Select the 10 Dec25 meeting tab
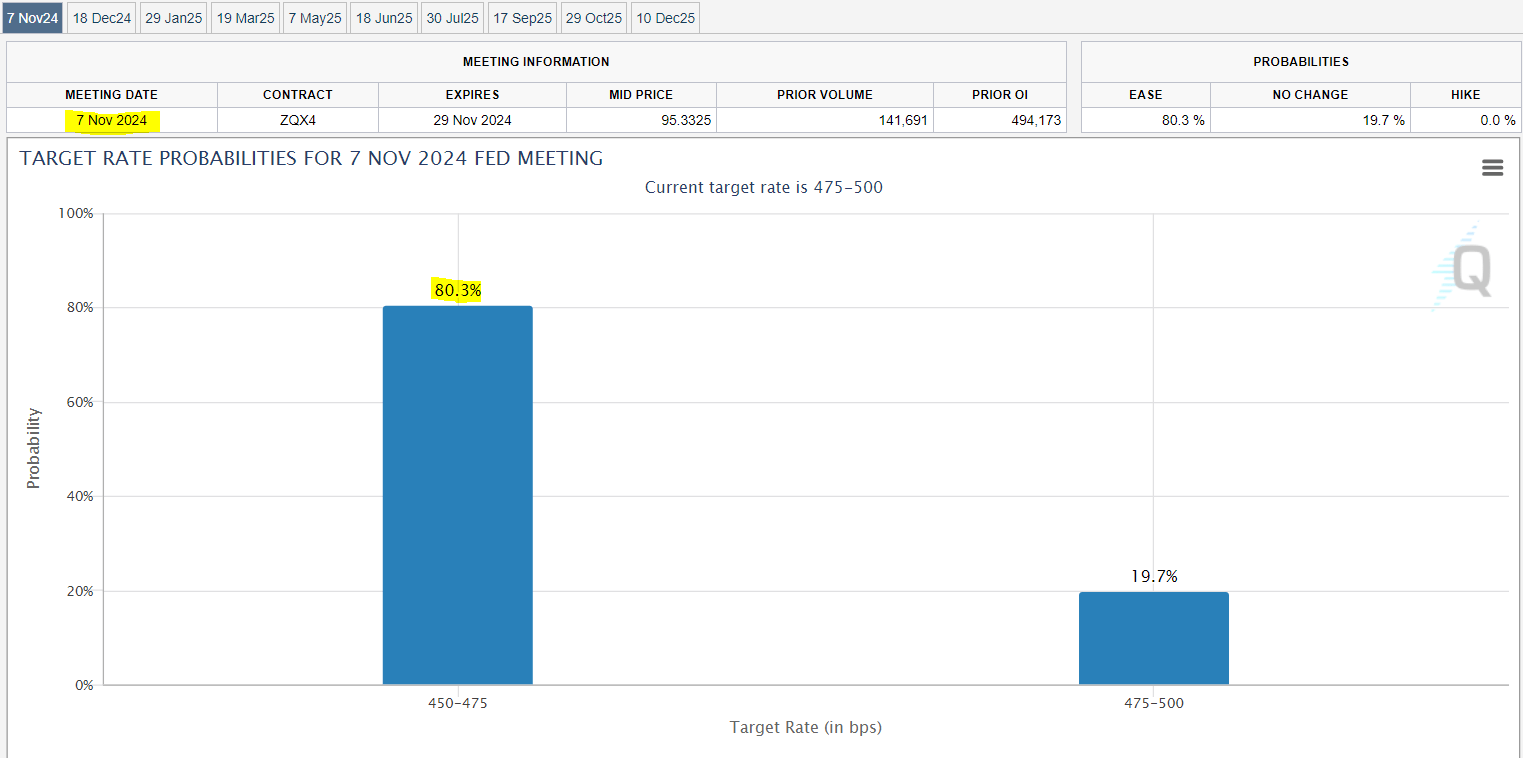 coord(664,17)
